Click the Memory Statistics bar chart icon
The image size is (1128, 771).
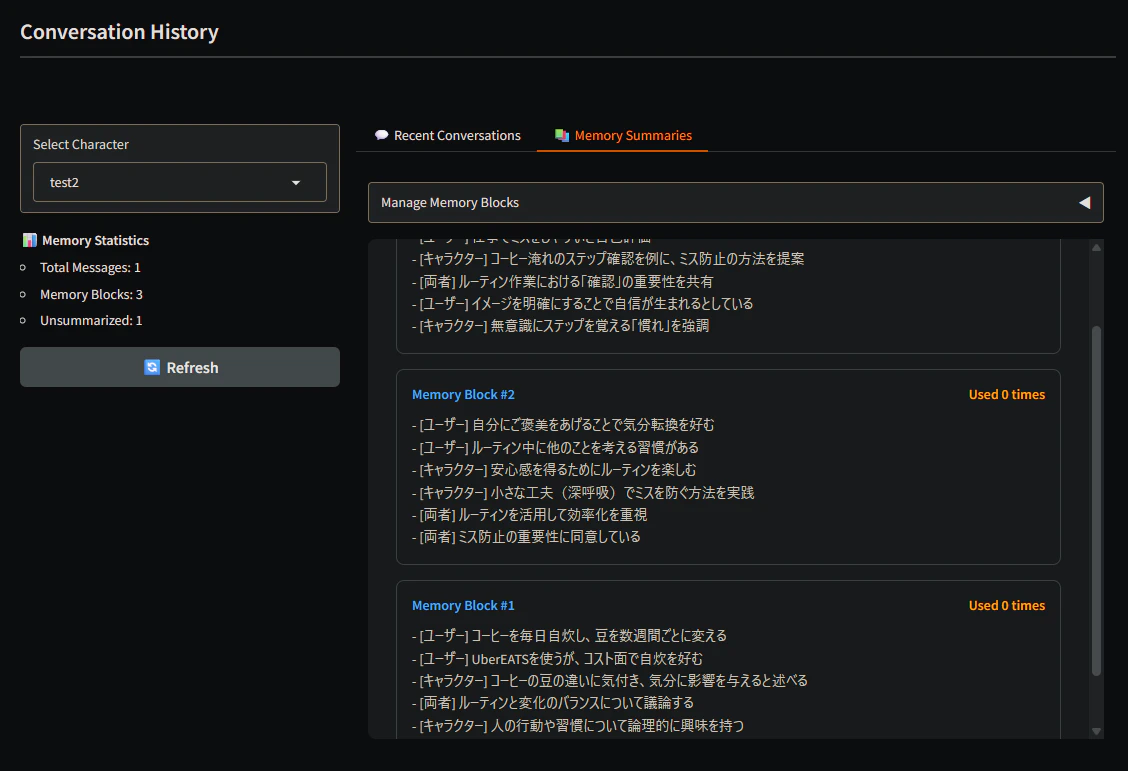(x=29, y=240)
